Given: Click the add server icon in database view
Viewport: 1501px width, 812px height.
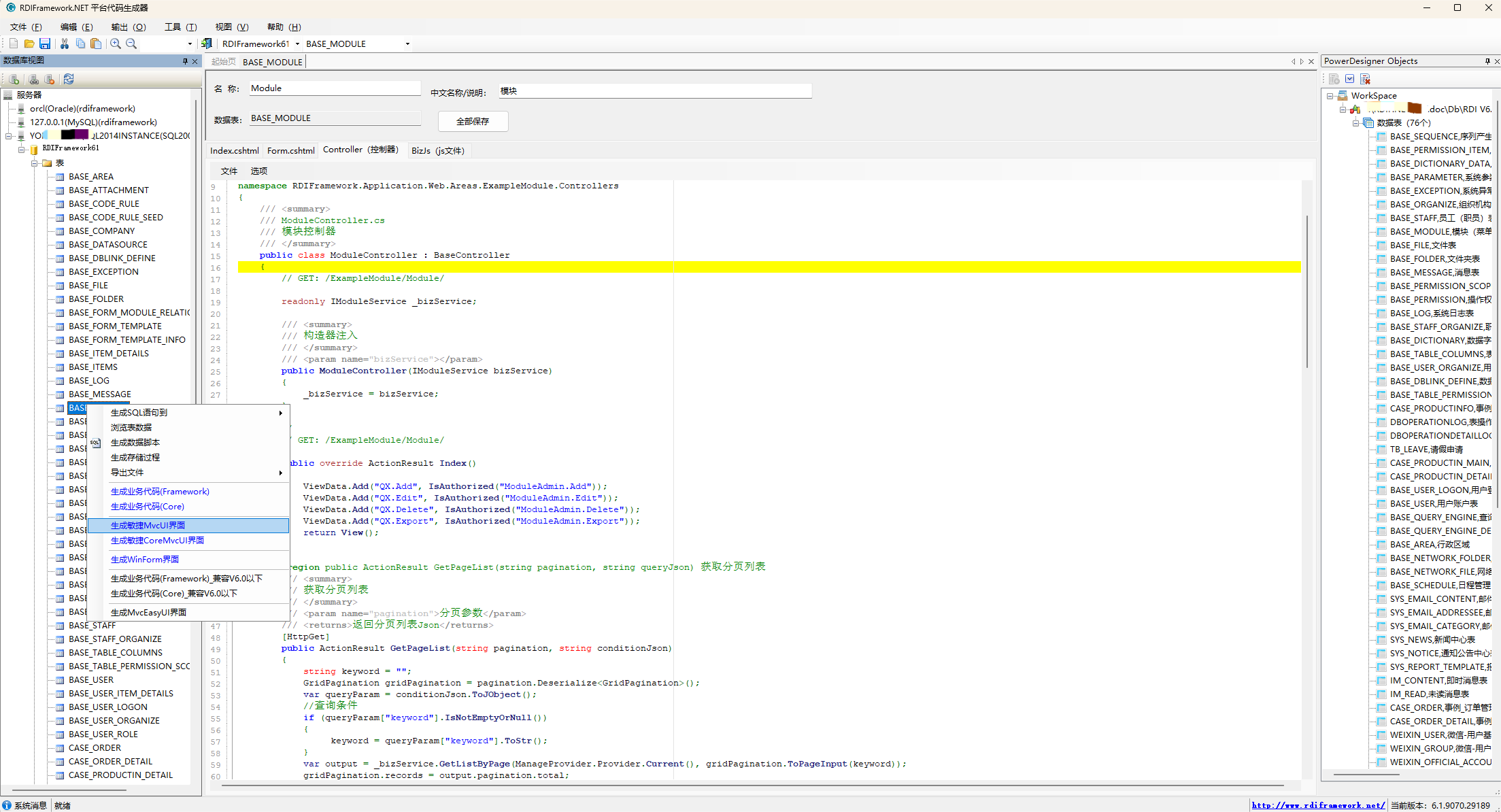Looking at the screenshot, I should coord(14,79).
